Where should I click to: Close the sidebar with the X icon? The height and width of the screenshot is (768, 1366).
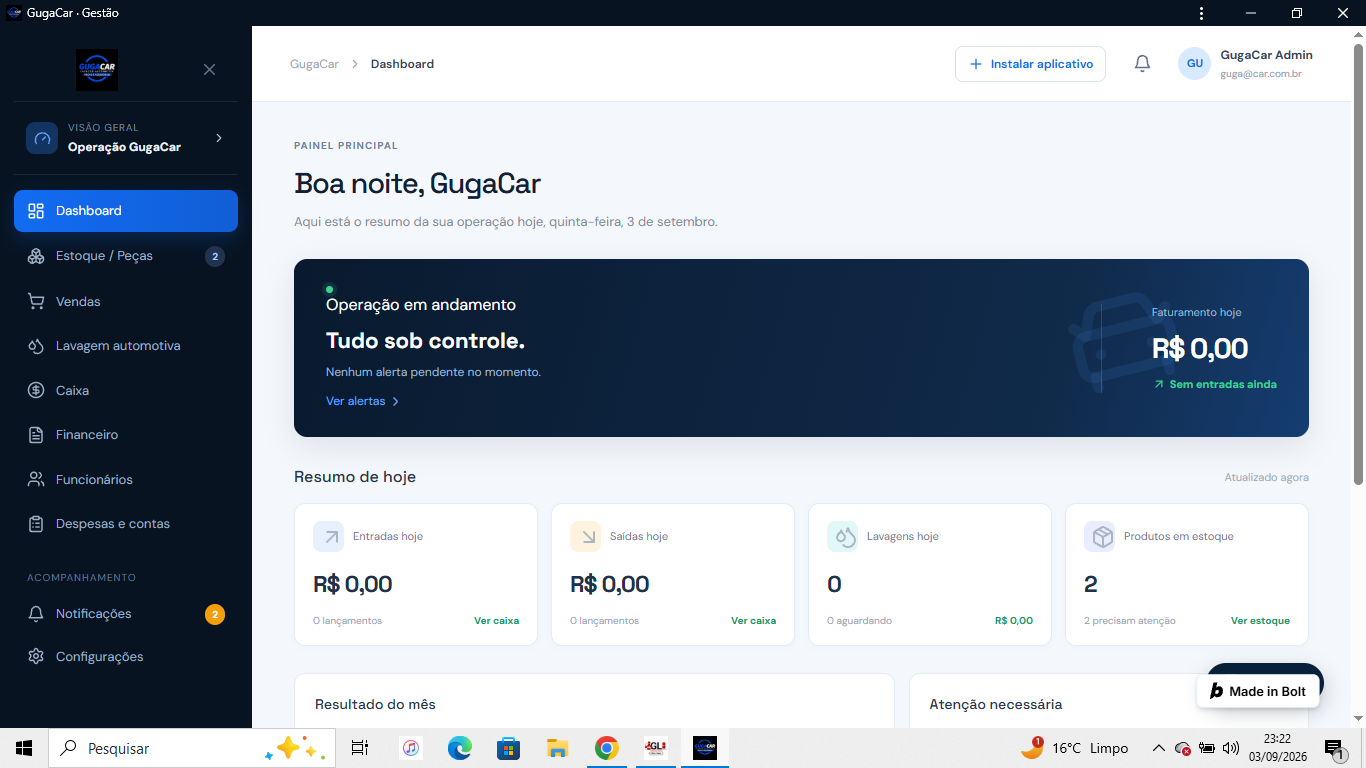[x=209, y=70]
